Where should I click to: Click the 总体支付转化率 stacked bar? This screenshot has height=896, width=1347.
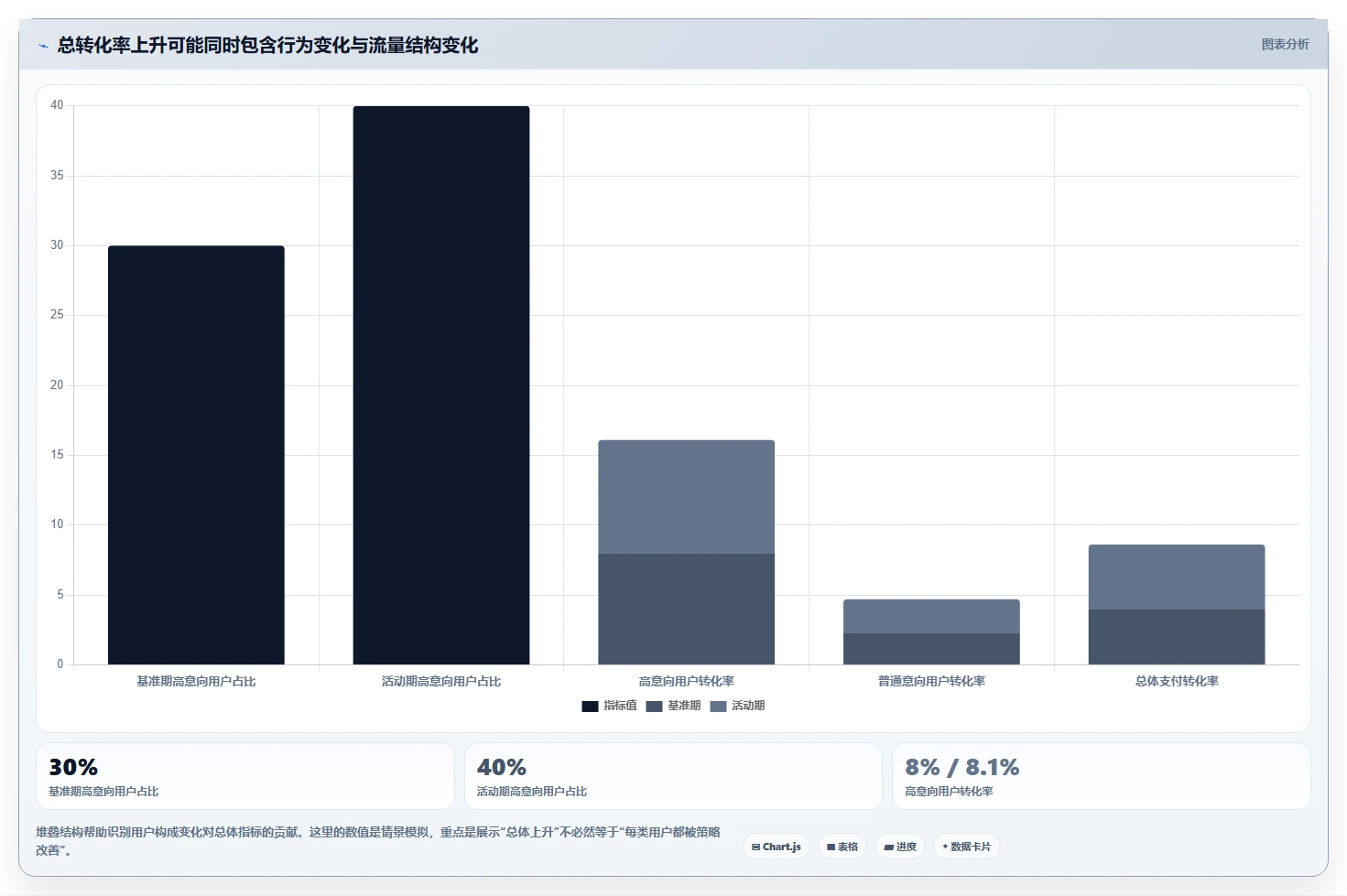click(1177, 604)
